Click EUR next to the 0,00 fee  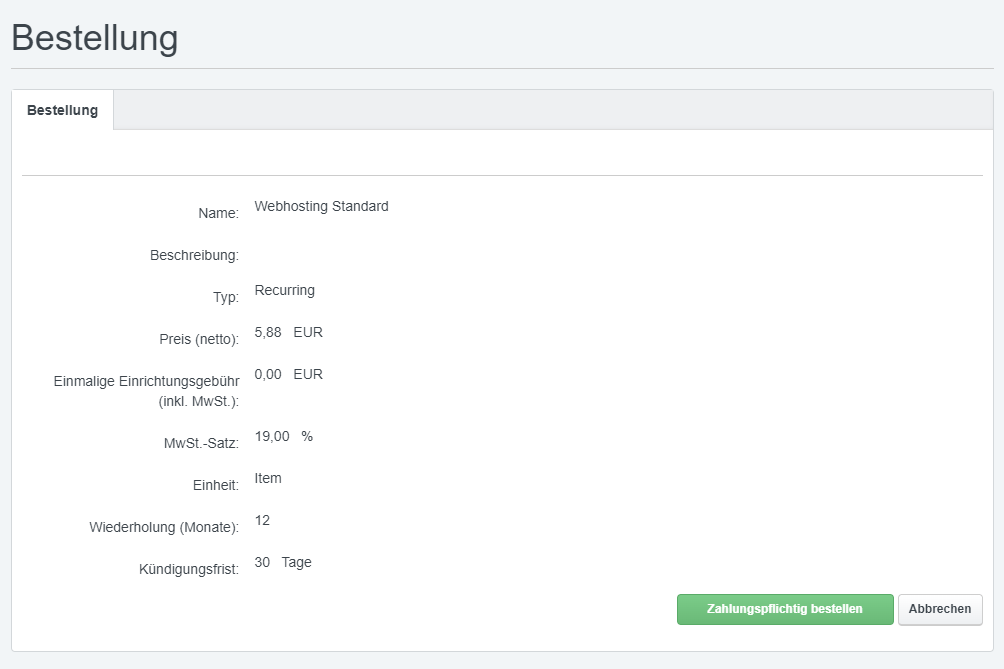[308, 374]
